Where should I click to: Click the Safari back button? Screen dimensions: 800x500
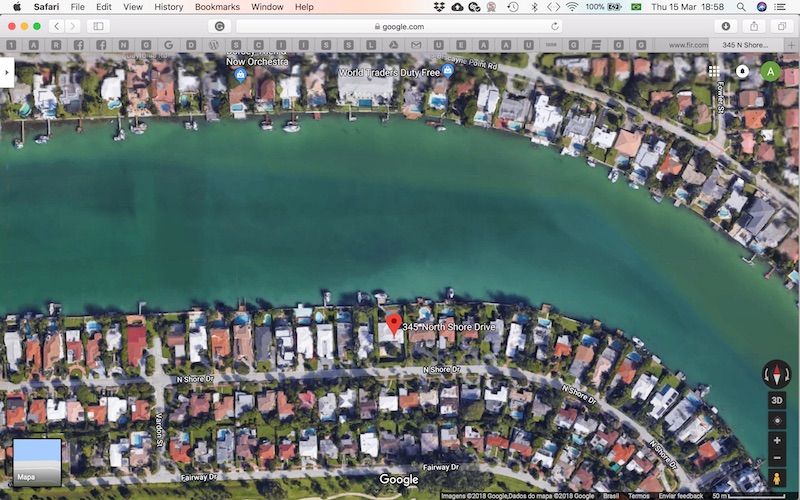pyautogui.click(x=55, y=26)
